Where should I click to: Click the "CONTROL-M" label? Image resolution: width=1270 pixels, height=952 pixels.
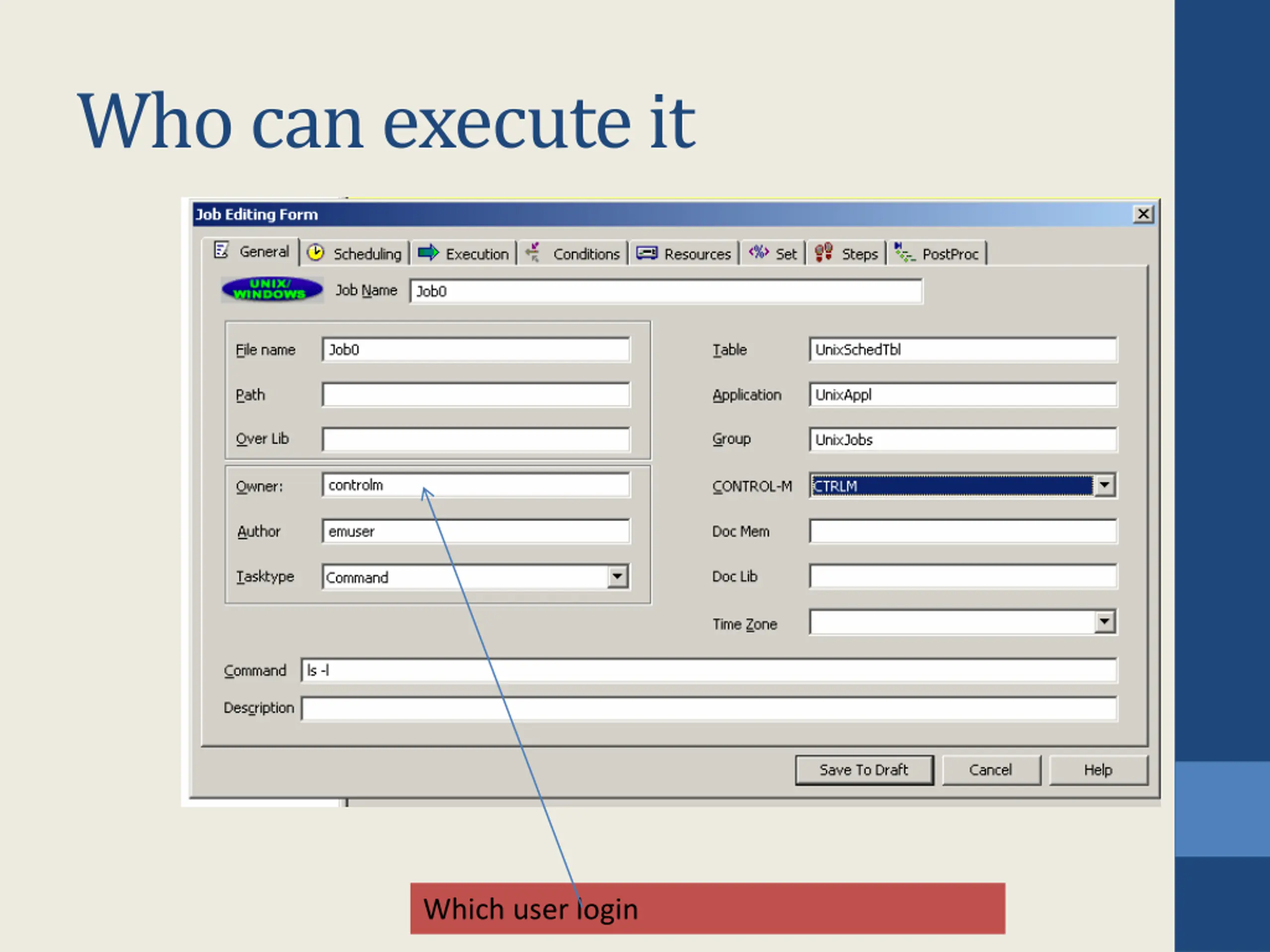tap(752, 486)
